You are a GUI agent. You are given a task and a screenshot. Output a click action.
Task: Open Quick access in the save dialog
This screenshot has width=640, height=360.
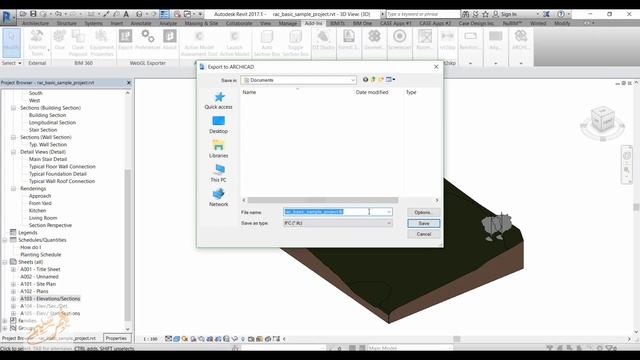tap(219, 101)
